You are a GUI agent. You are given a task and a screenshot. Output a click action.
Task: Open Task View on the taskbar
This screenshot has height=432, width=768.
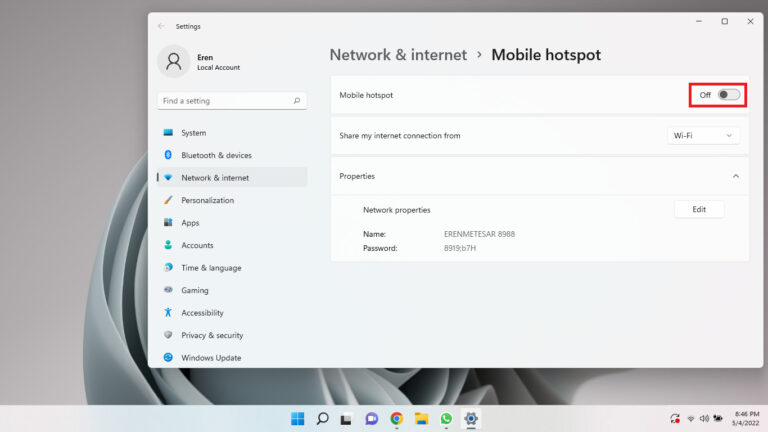(347, 419)
